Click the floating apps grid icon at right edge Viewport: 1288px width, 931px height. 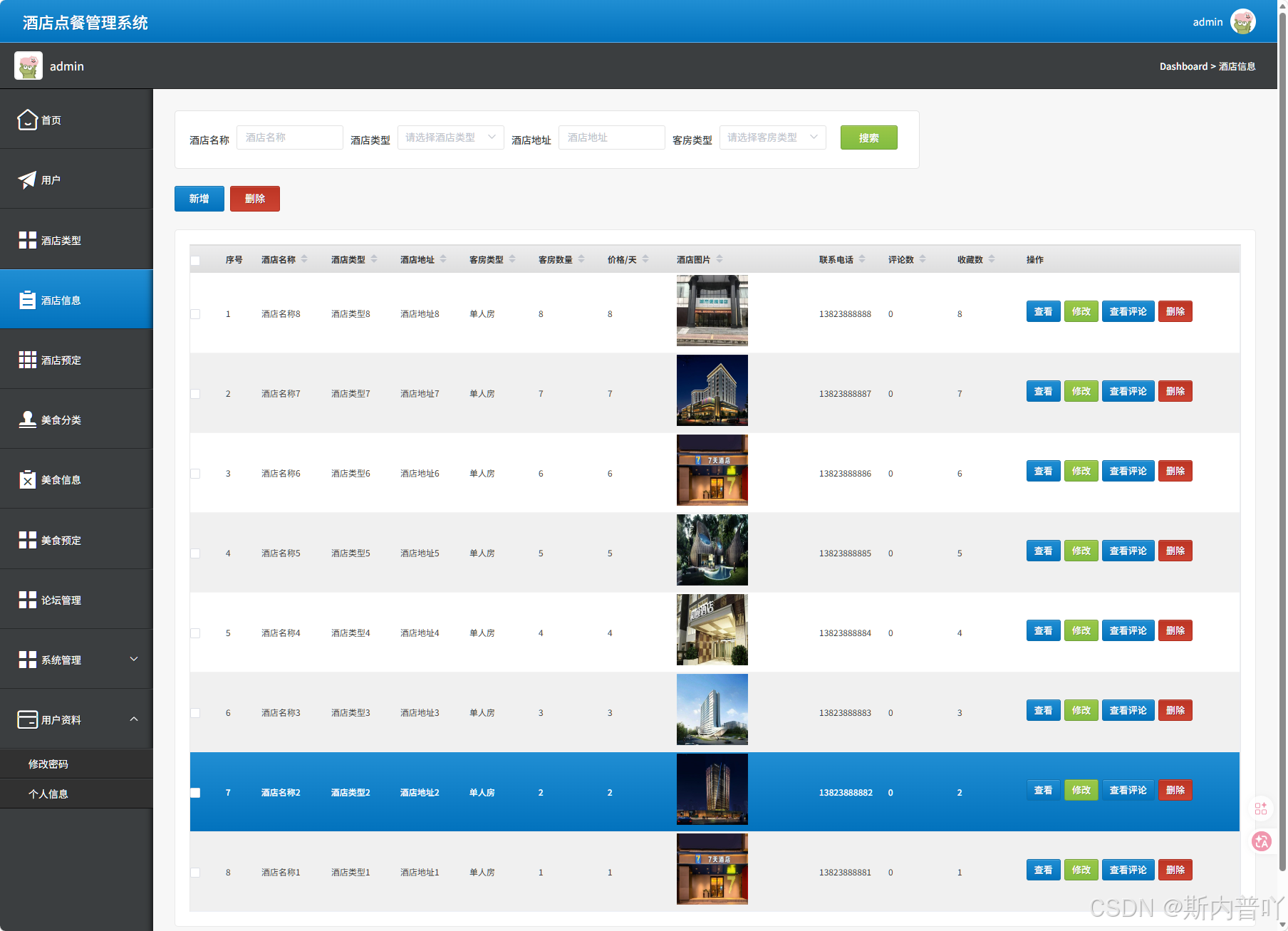(1261, 808)
